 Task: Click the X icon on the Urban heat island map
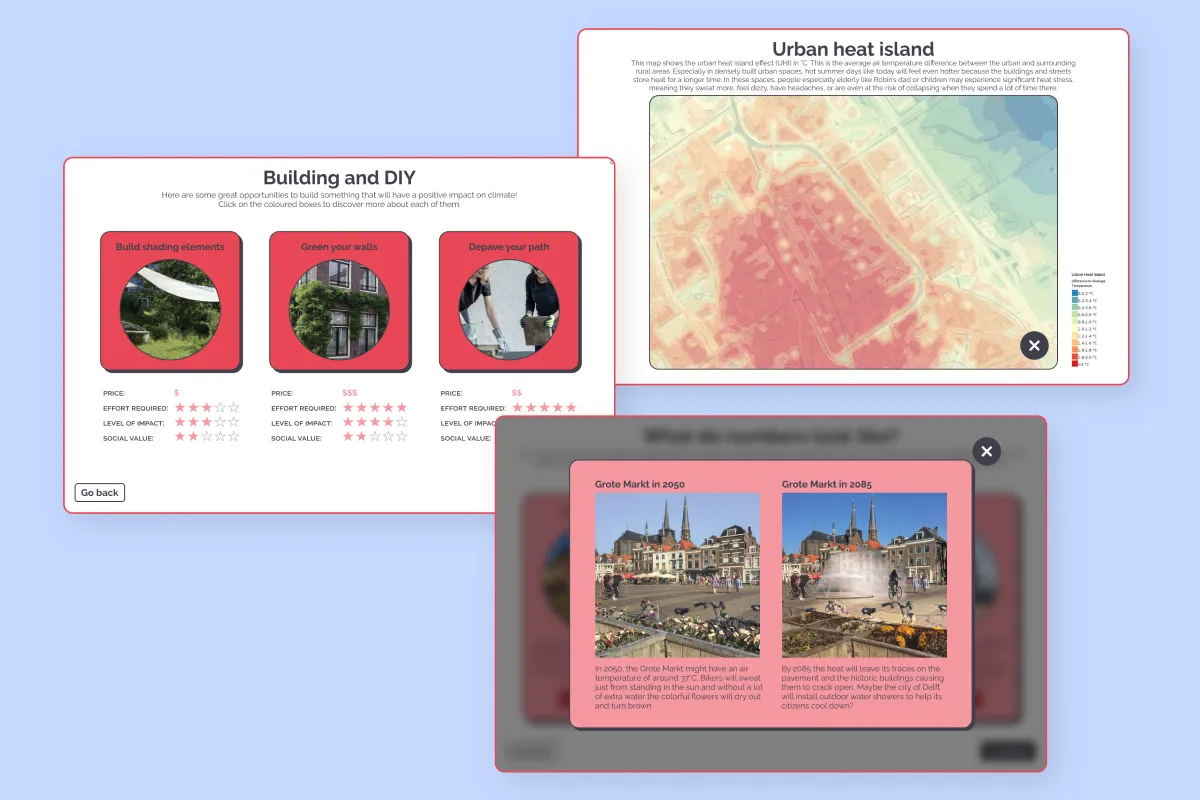click(x=1034, y=345)
